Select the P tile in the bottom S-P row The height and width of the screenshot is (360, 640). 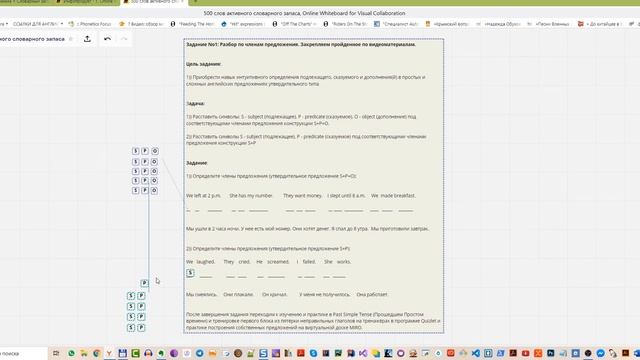coord(141,328)
